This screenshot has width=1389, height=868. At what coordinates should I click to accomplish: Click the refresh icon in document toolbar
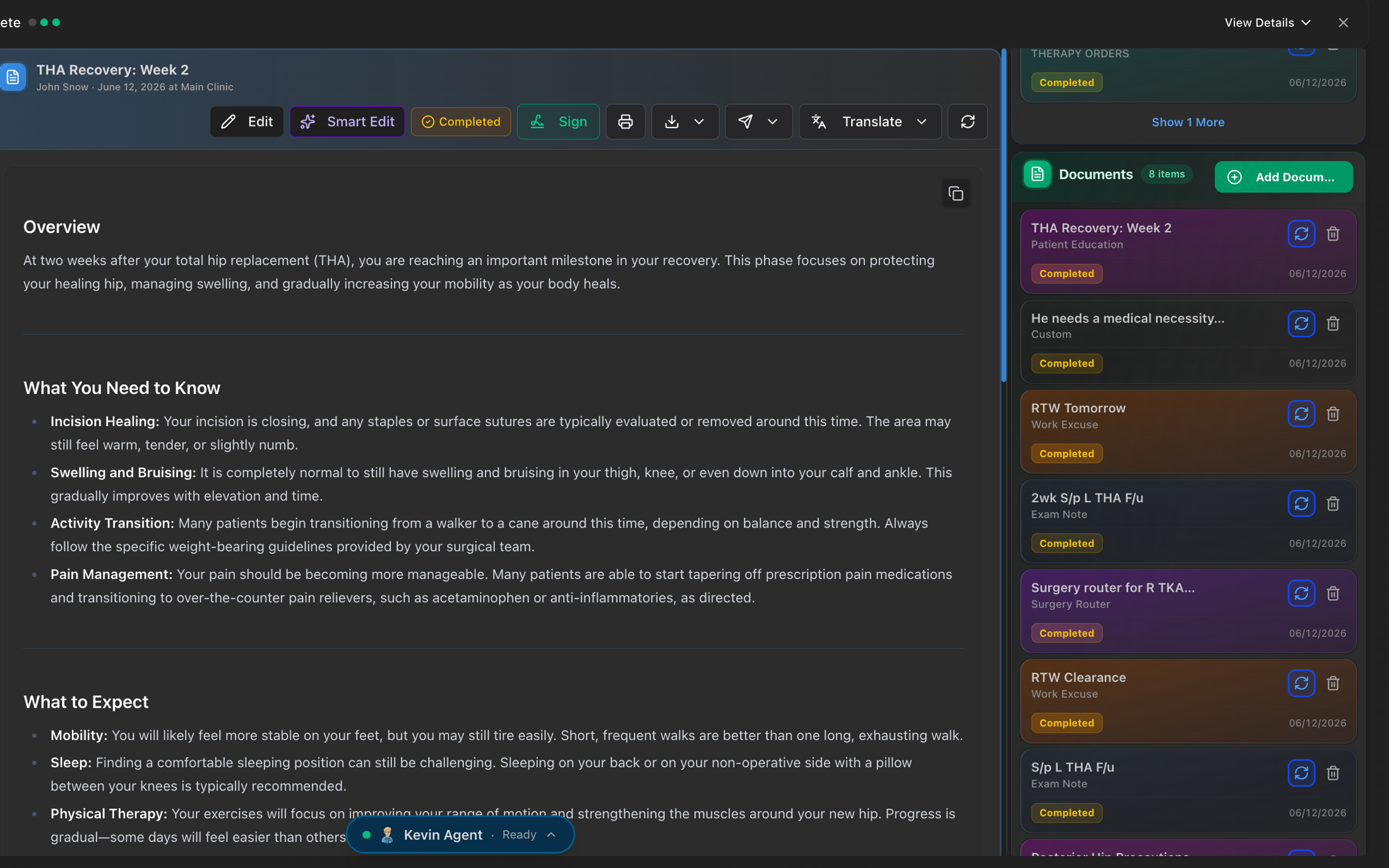[x=967, y=121]
